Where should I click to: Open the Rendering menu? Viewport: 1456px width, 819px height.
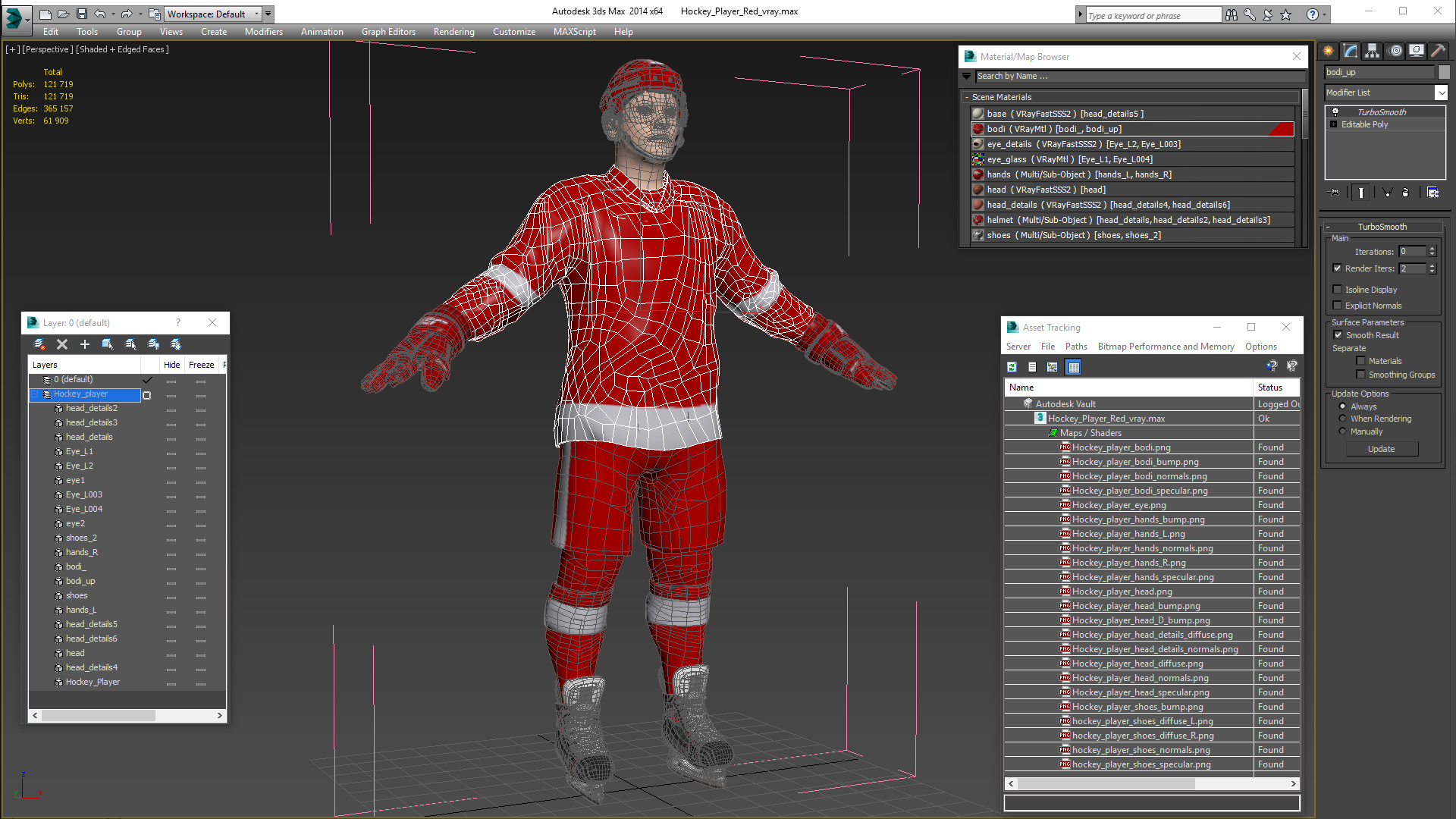click(x=453, y=32)
